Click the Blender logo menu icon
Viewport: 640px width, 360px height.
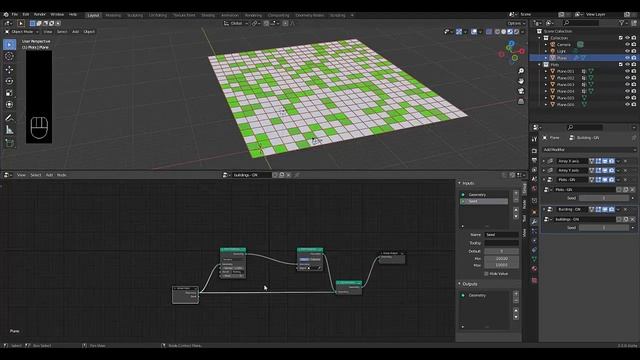[x=6, y=15]
